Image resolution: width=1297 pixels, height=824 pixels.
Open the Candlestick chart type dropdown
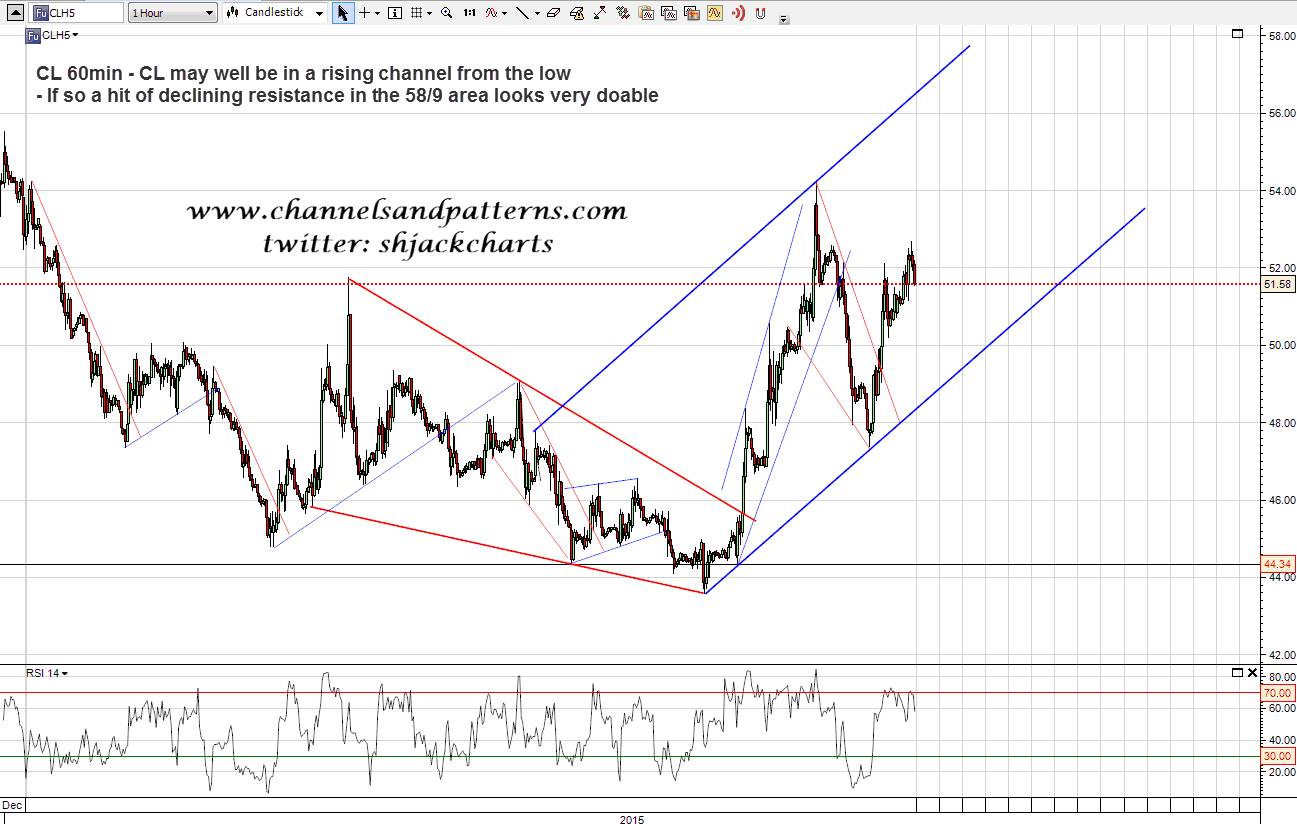(x=274, y=13)
